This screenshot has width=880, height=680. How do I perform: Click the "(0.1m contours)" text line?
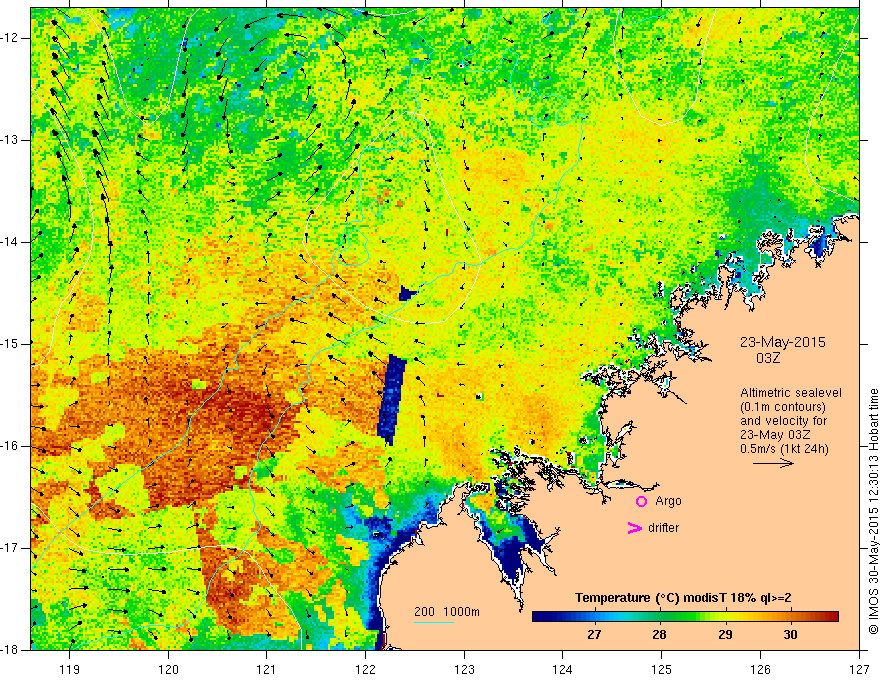pyautogui.click(x=783, y=407)
